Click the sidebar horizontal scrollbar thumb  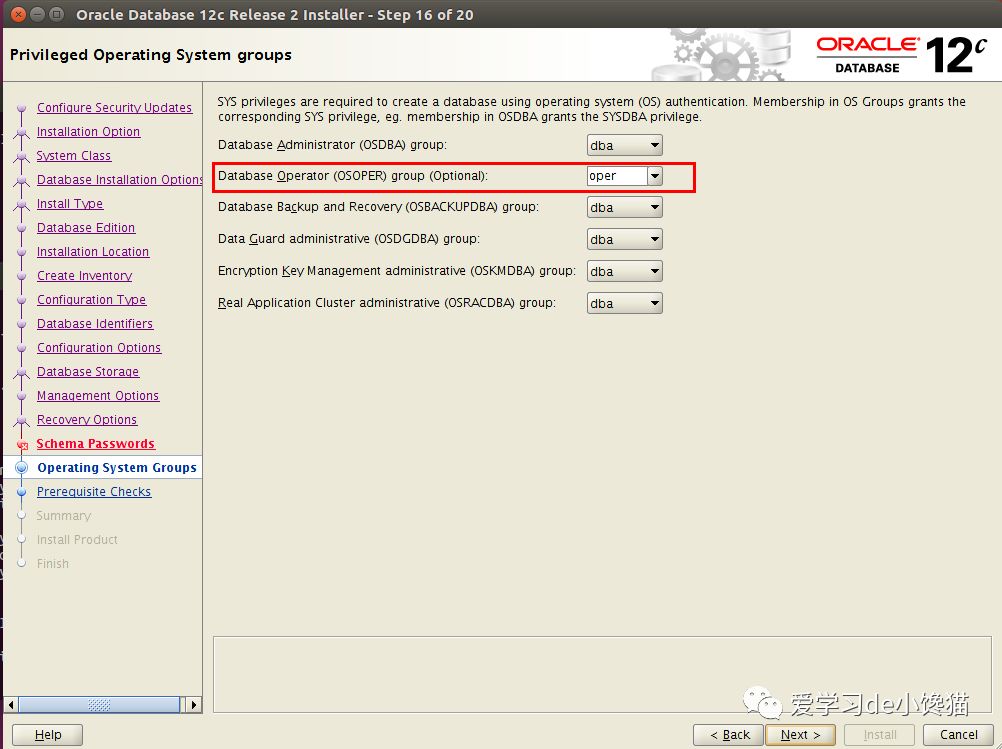(99, 705)
